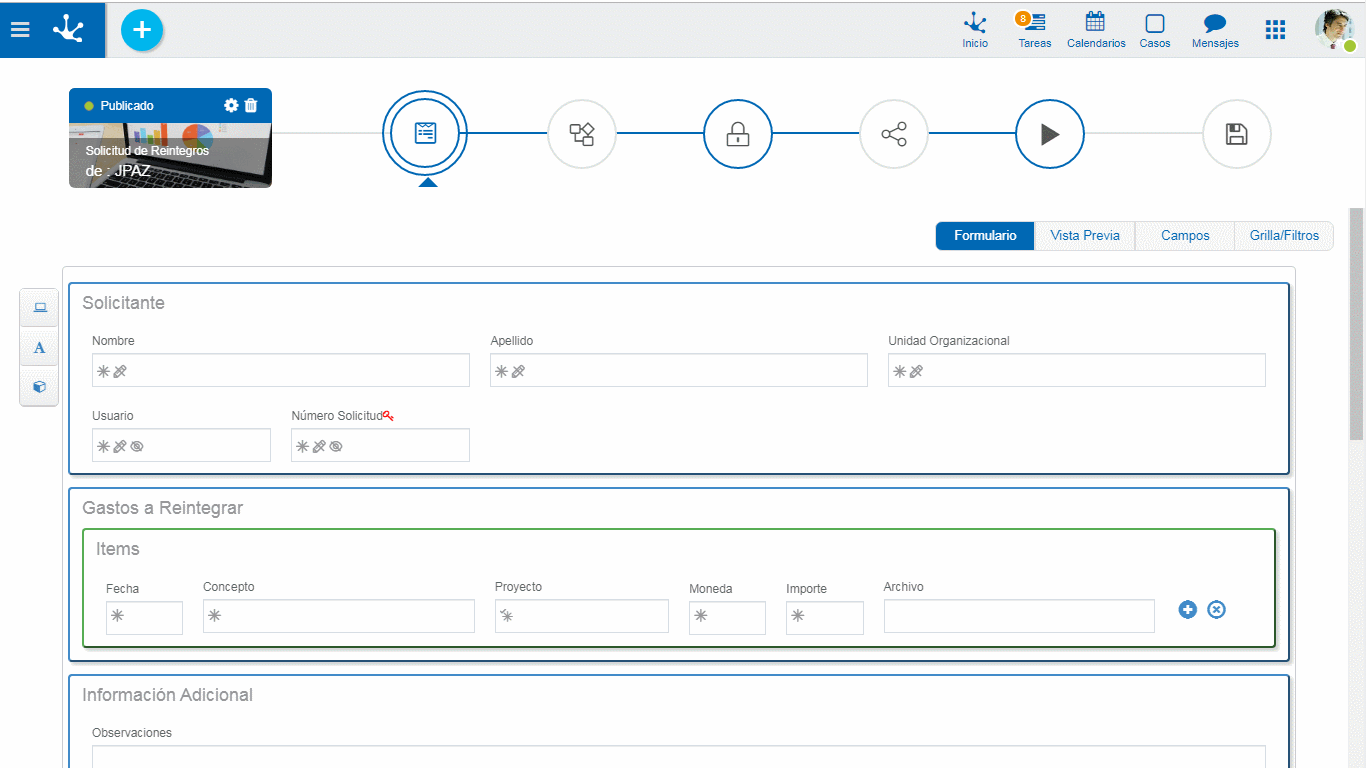Go to Inicio in top navigation
The width and height of the screenshot is (1366, 768).
click(975, 31)
